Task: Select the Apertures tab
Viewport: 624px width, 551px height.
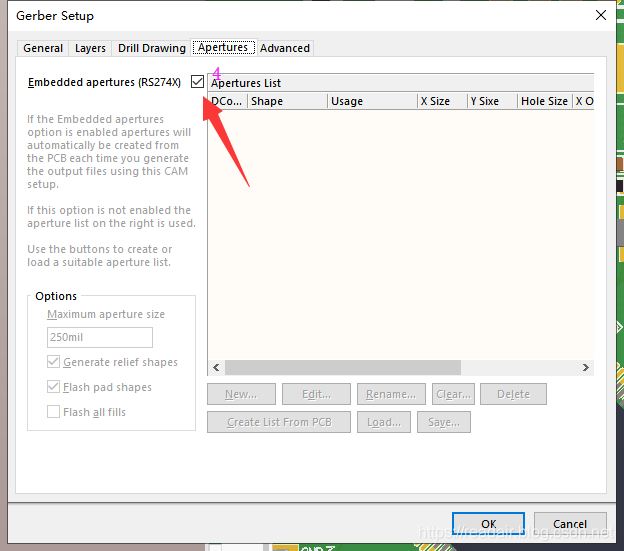Action: coord(223,47)
